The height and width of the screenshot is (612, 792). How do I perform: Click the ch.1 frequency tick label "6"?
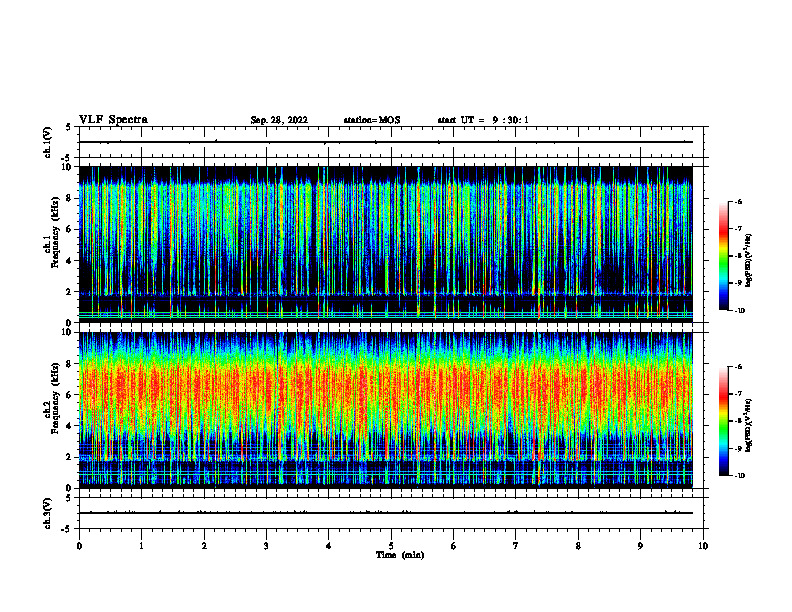[x=69, y=229]
